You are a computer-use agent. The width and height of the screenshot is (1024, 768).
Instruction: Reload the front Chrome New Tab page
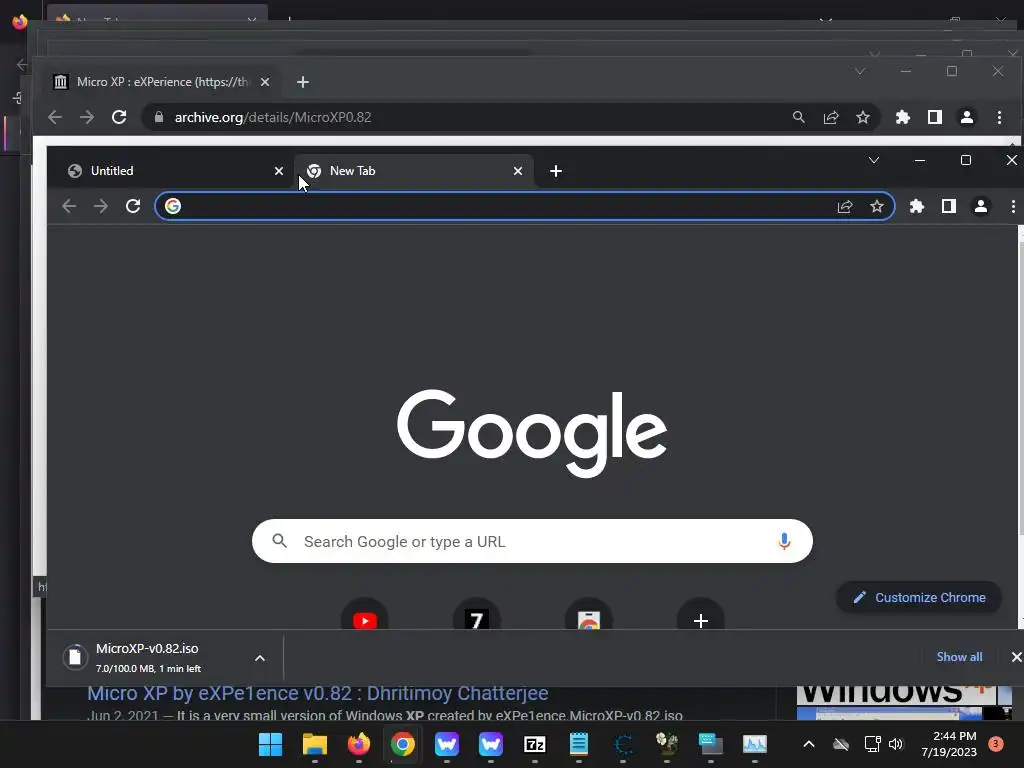(133, 206)
